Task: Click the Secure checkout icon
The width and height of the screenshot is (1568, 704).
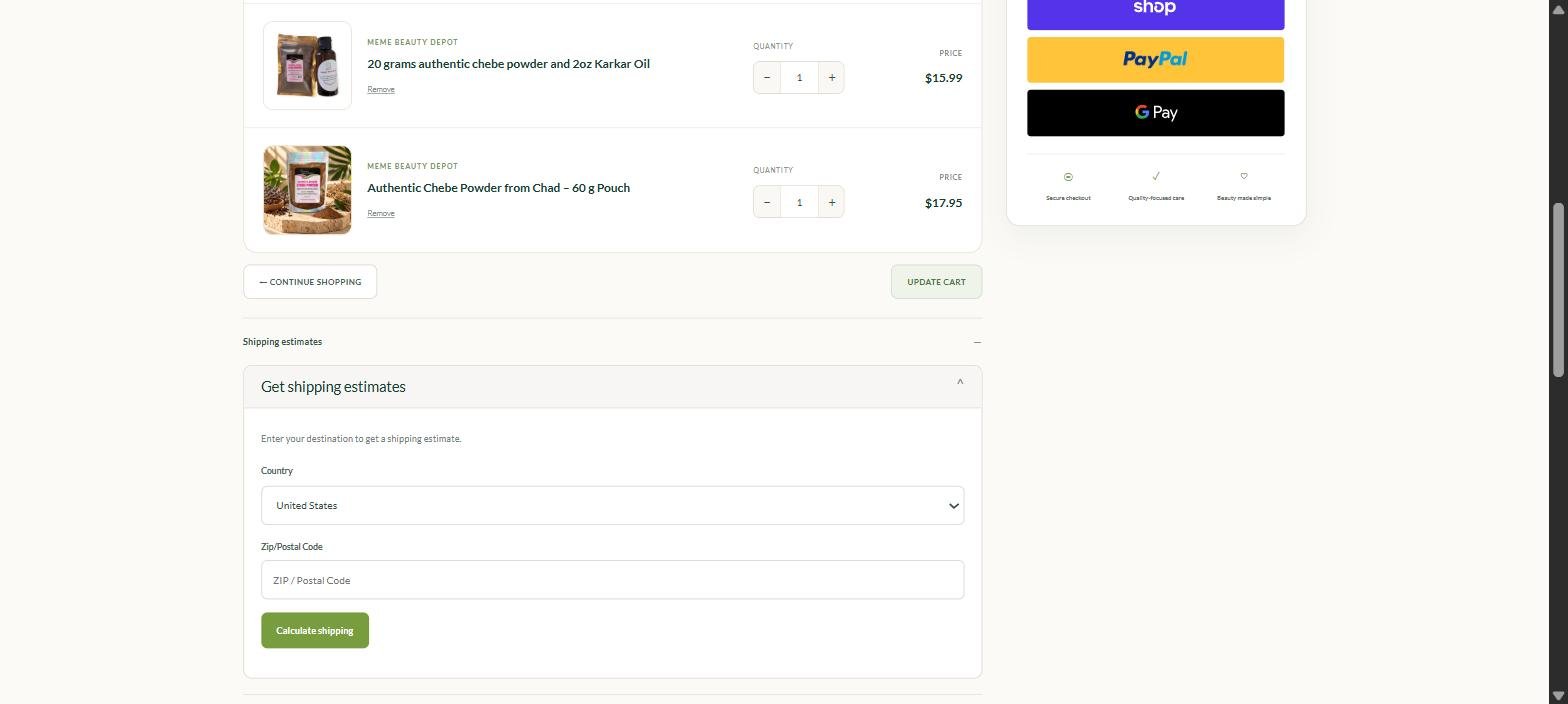Action: point(1068,177)
